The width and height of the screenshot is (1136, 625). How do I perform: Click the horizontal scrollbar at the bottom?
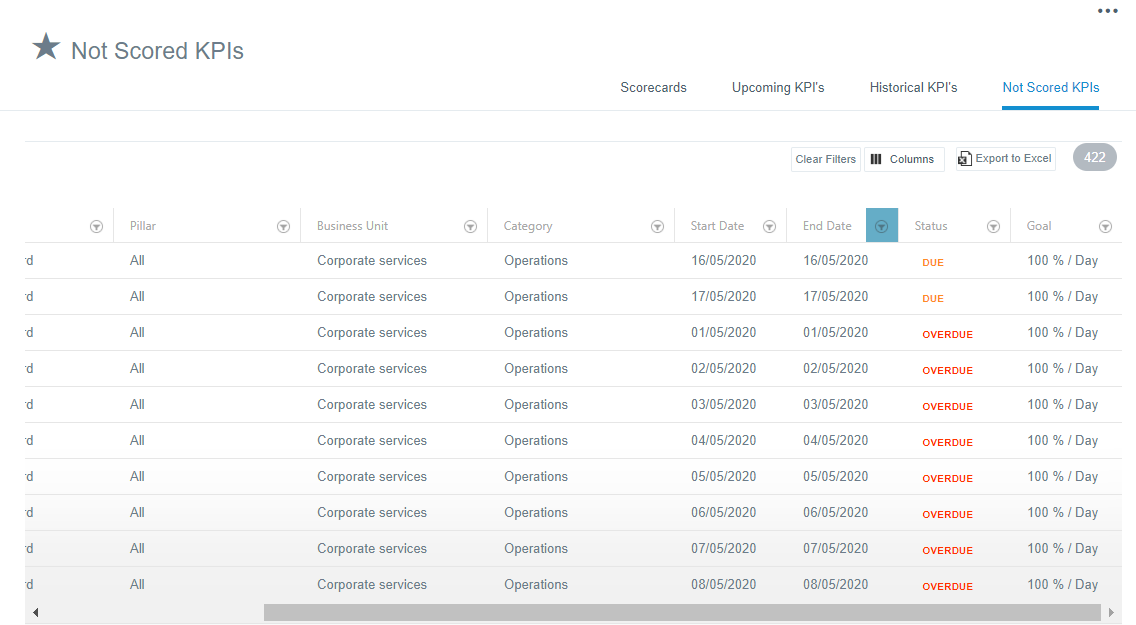click(680, 610)
